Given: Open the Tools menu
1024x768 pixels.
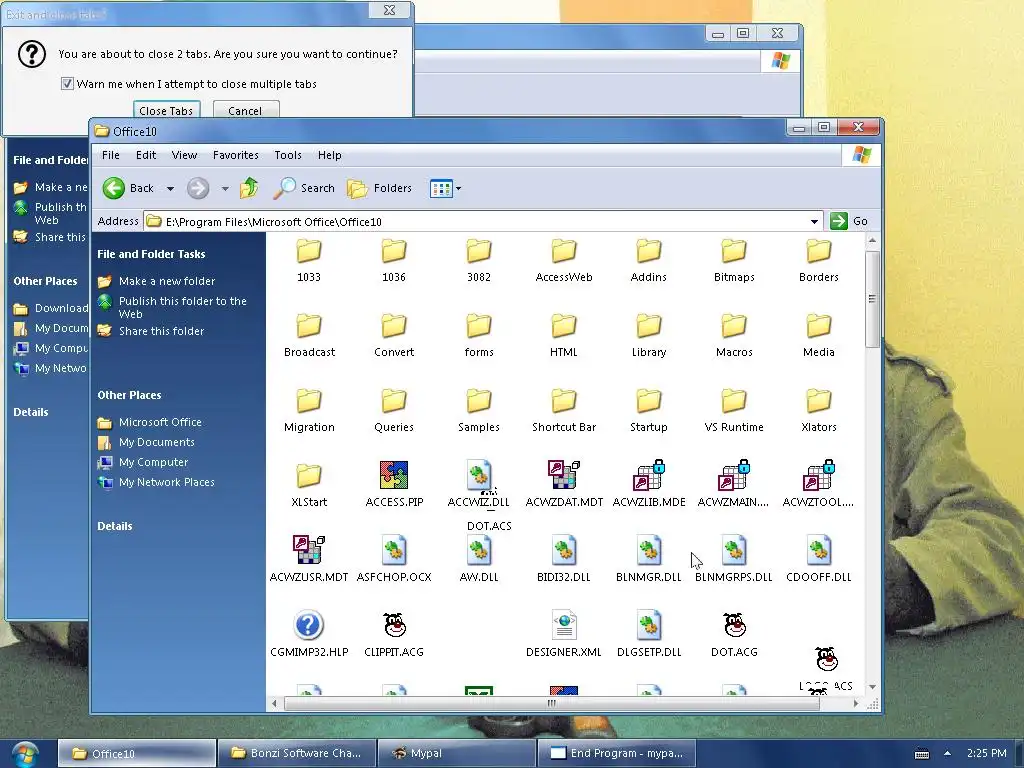Looking at the screenshot, I should pyautogui.click(x=288, y=155).
